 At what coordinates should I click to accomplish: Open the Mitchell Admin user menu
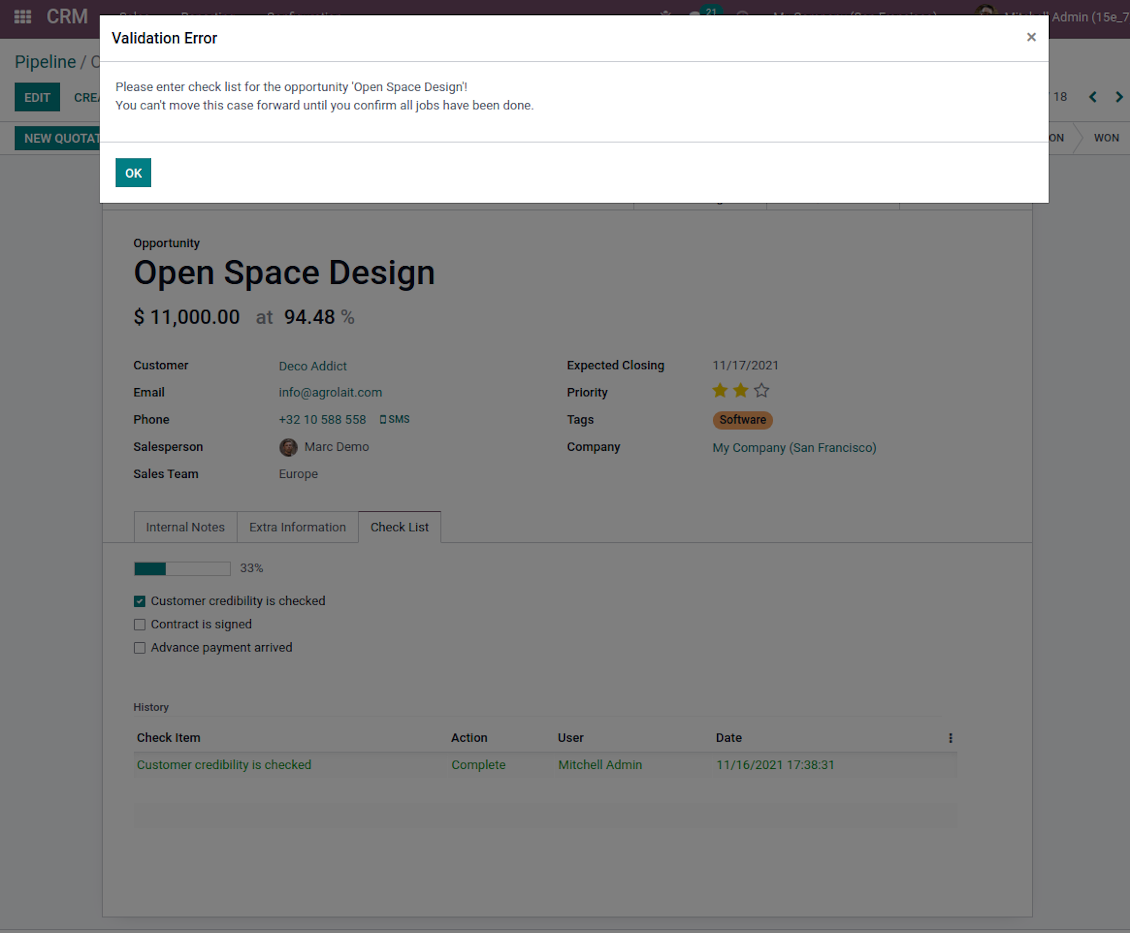(x=1052, y=16)
